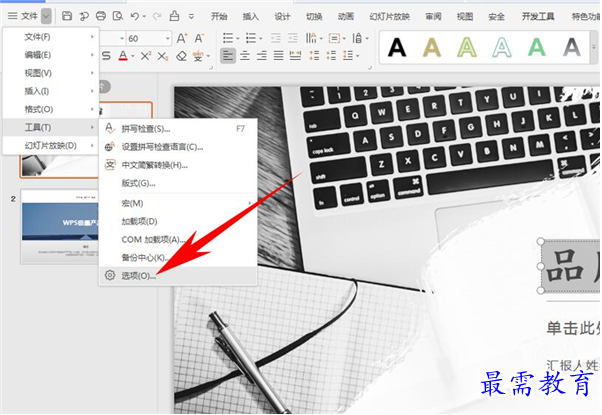Open the 编辑(E) menu entry

(x=51, y=55)
